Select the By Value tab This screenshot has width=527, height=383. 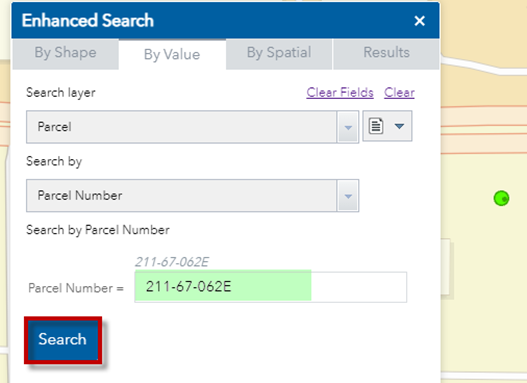pos(172,54)
